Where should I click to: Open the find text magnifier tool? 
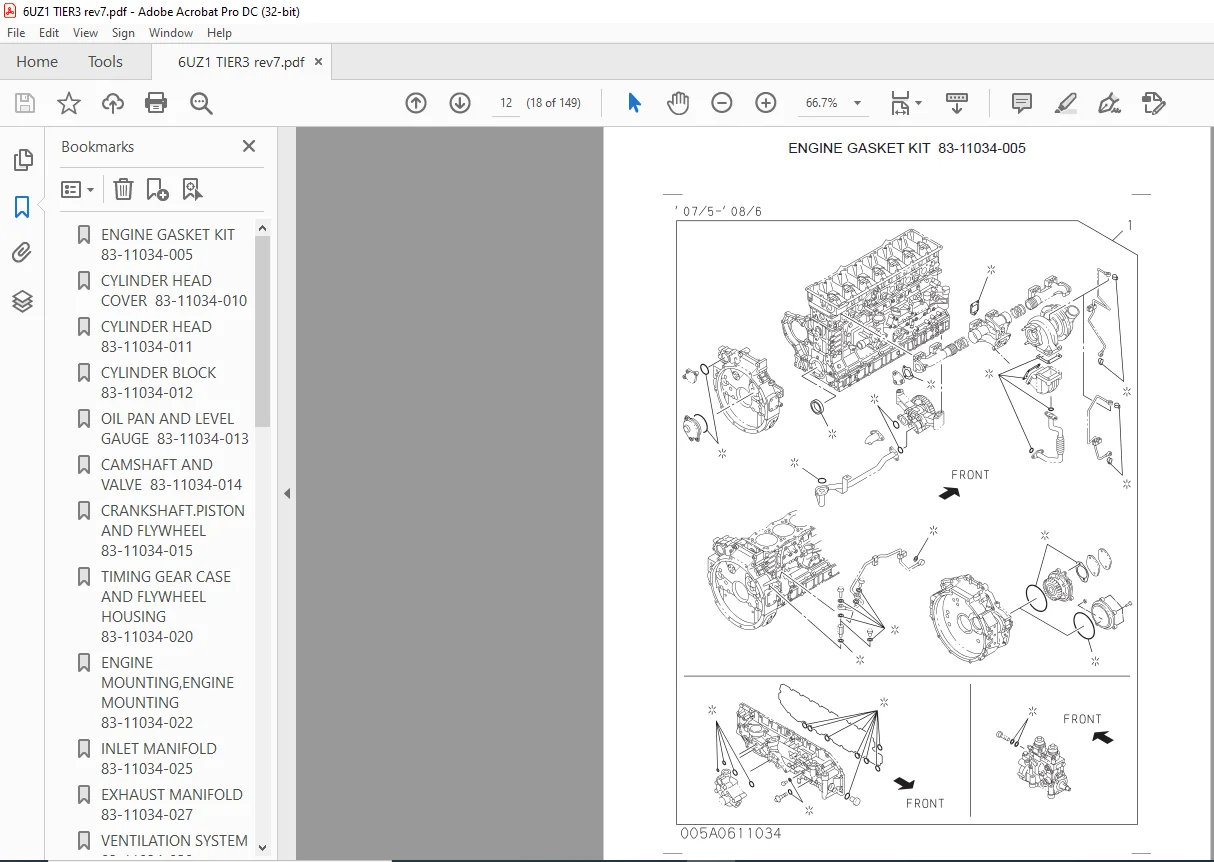point(201,103)
